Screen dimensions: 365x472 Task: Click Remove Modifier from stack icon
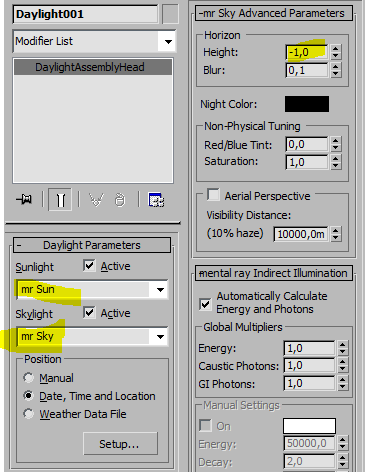(x=120, y=200)
